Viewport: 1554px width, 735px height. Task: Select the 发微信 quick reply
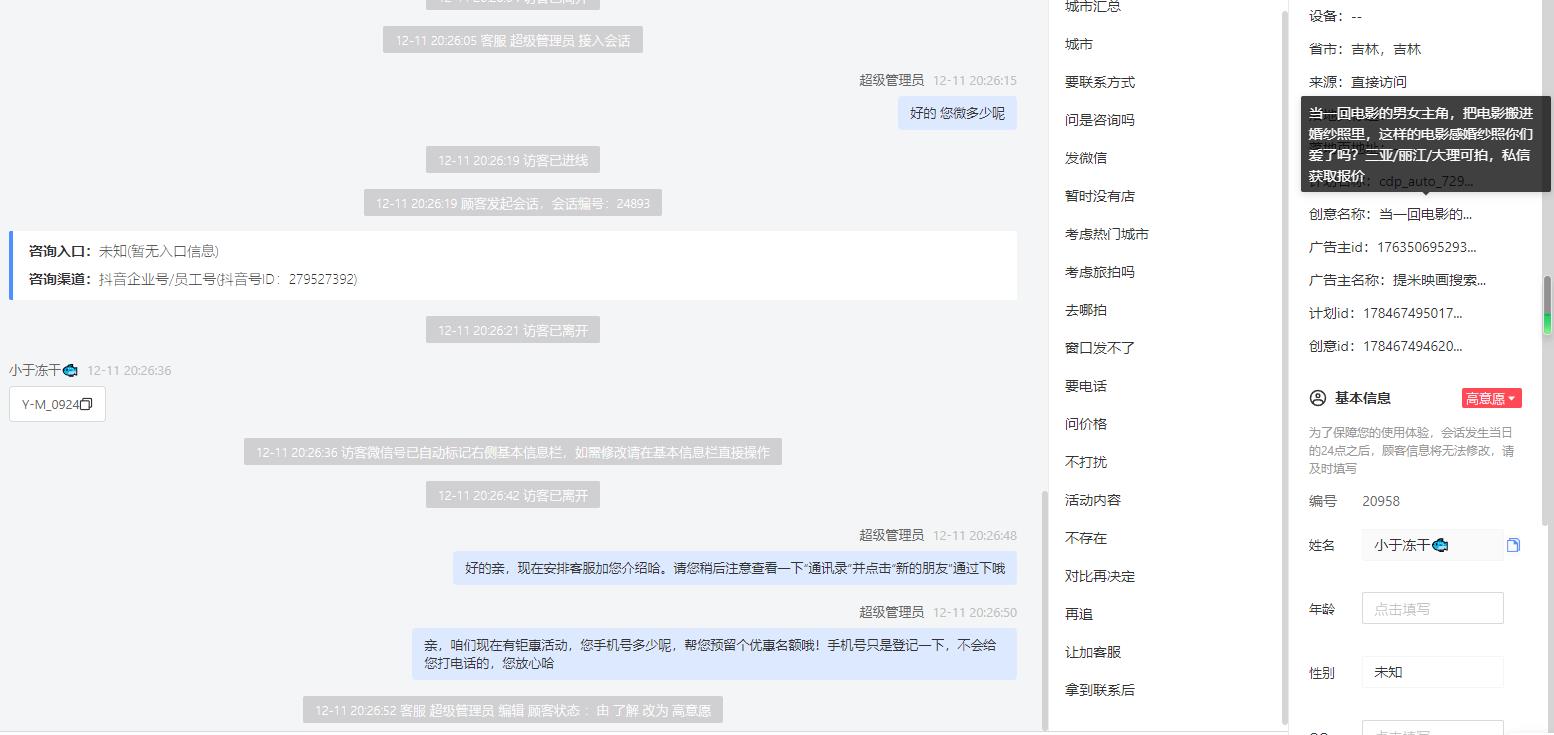[1086, 158]
